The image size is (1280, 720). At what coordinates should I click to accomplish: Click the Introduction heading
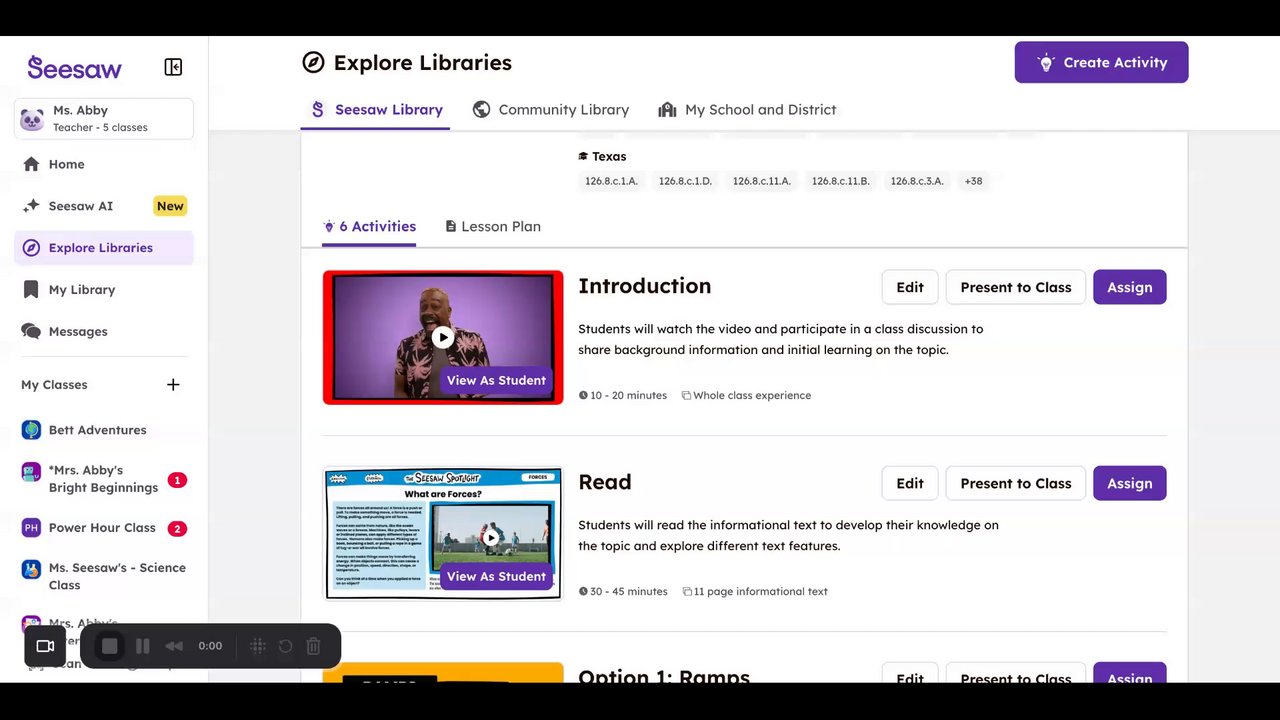click(645, 286)
